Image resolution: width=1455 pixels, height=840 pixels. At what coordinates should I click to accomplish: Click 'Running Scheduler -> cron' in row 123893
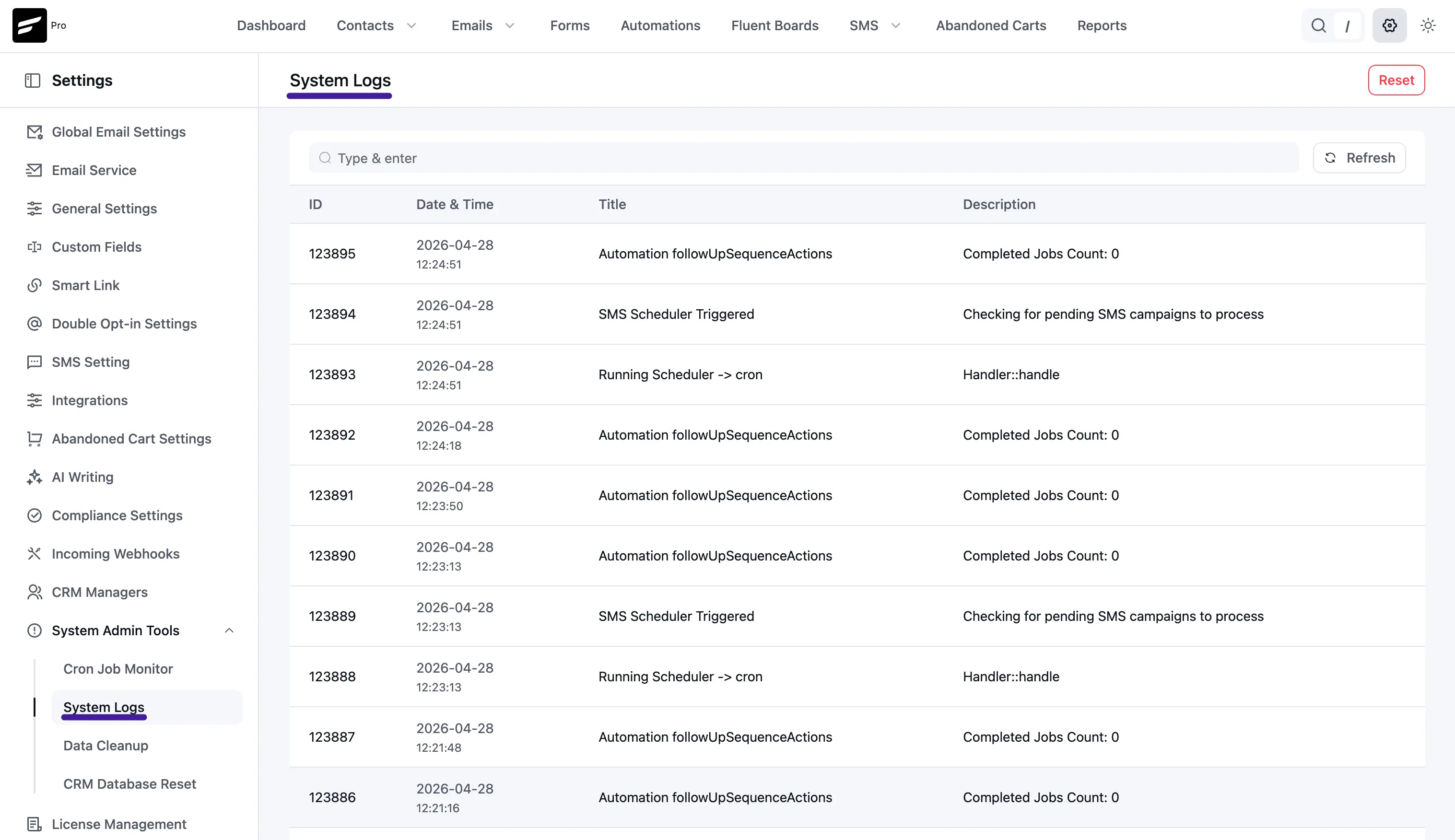[x=680, y=375]
